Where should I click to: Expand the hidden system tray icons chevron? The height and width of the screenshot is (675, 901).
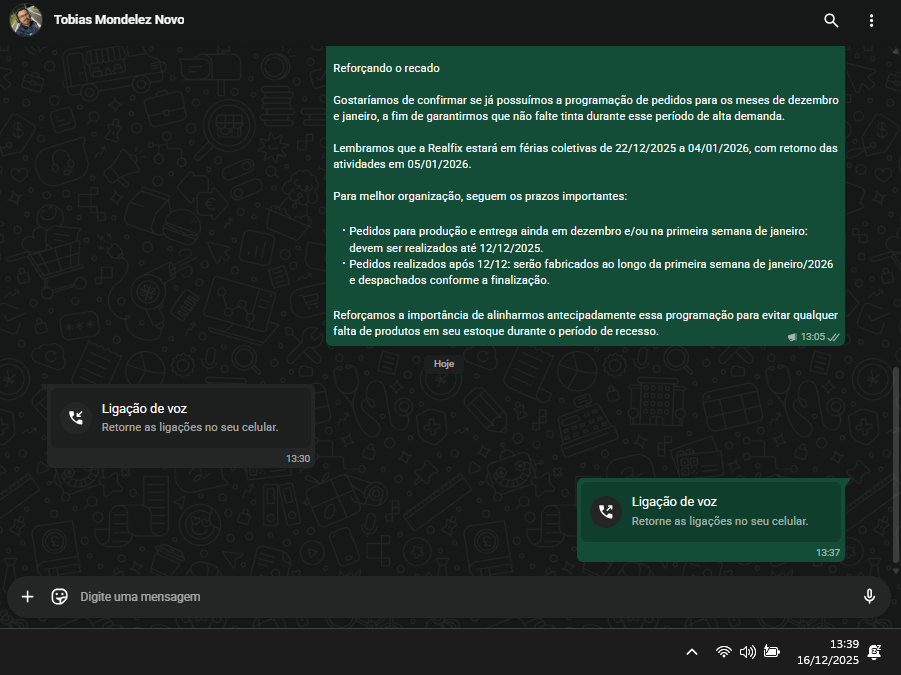691,652
